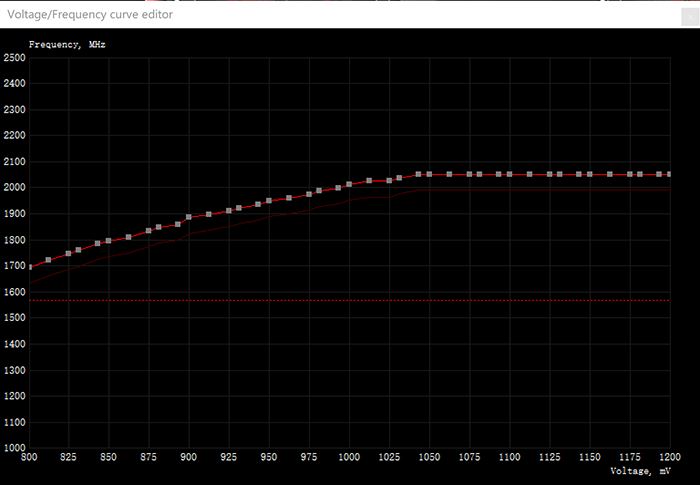Select the curve point at 1175 mV
The image size is (700, 485).
(x=629, y=174)
